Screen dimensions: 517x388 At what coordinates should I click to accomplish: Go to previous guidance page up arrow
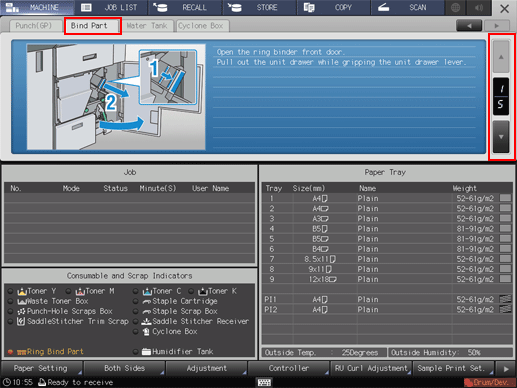(501, 57)
